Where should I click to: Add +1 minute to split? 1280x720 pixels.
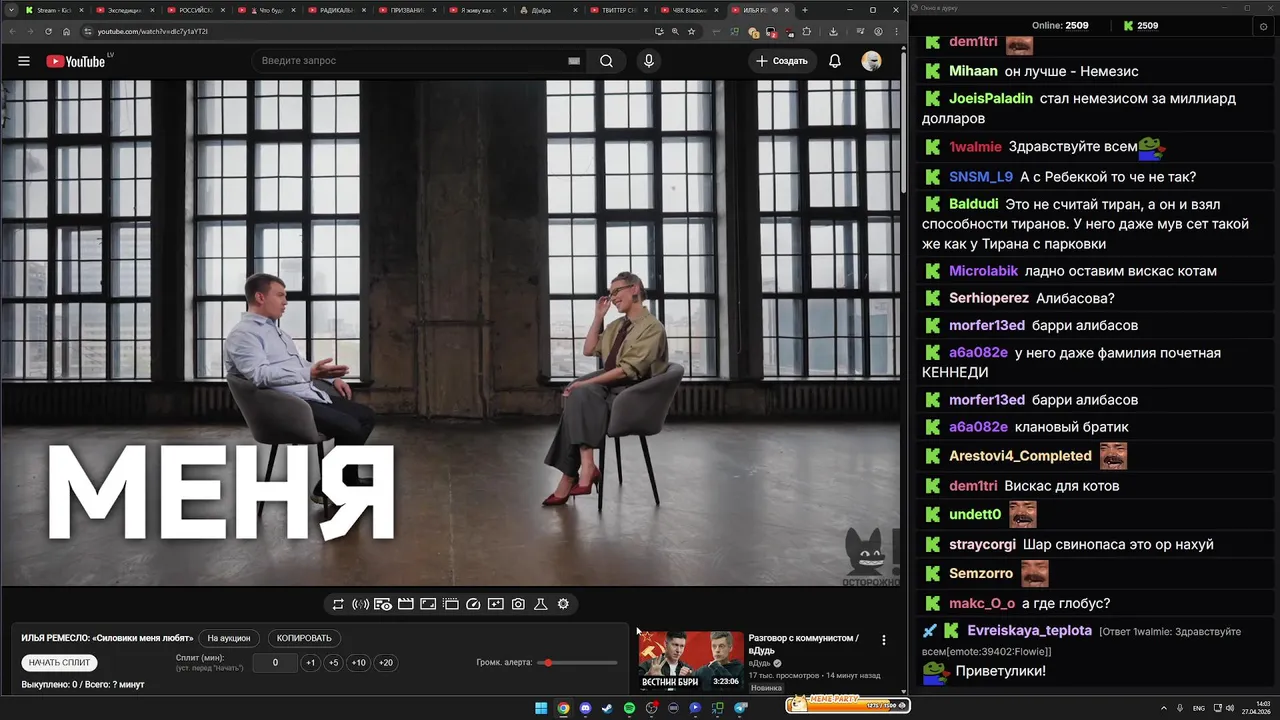(311, 663)
